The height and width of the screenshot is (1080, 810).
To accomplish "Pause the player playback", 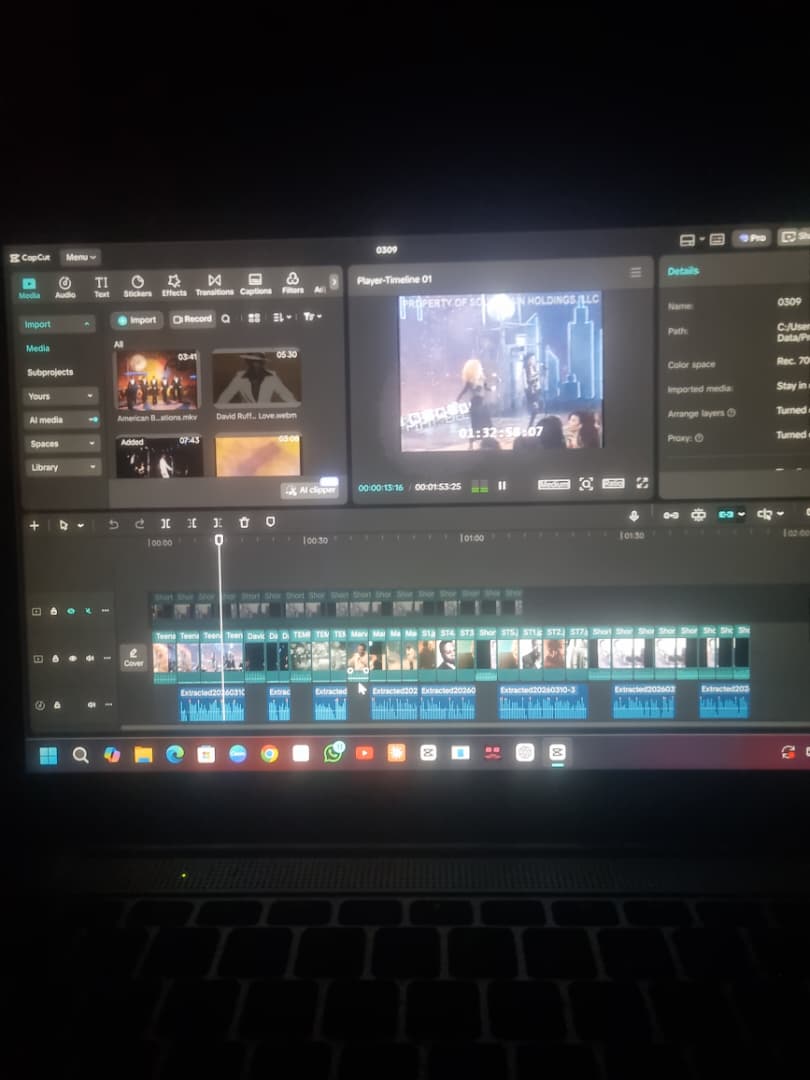I will (x=502, y=486).
